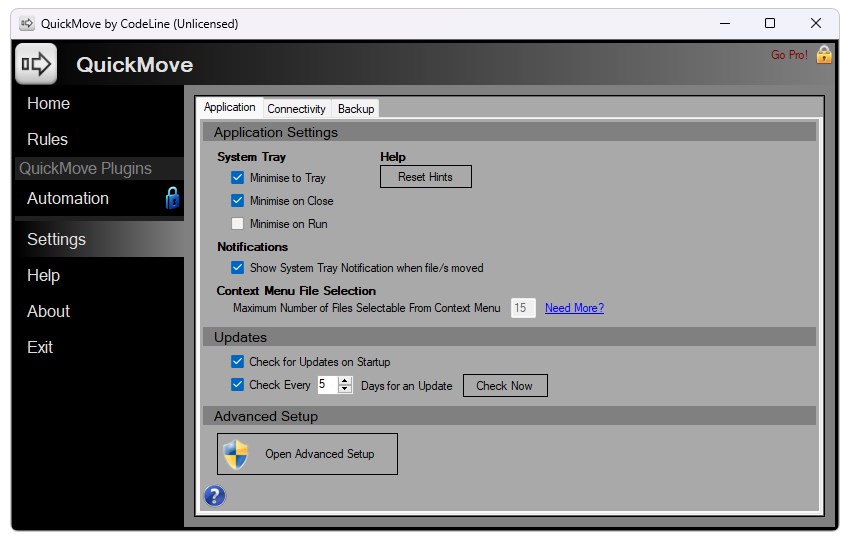Open the Backup tab
Screen dimensions: 848x541
(356, 109)
